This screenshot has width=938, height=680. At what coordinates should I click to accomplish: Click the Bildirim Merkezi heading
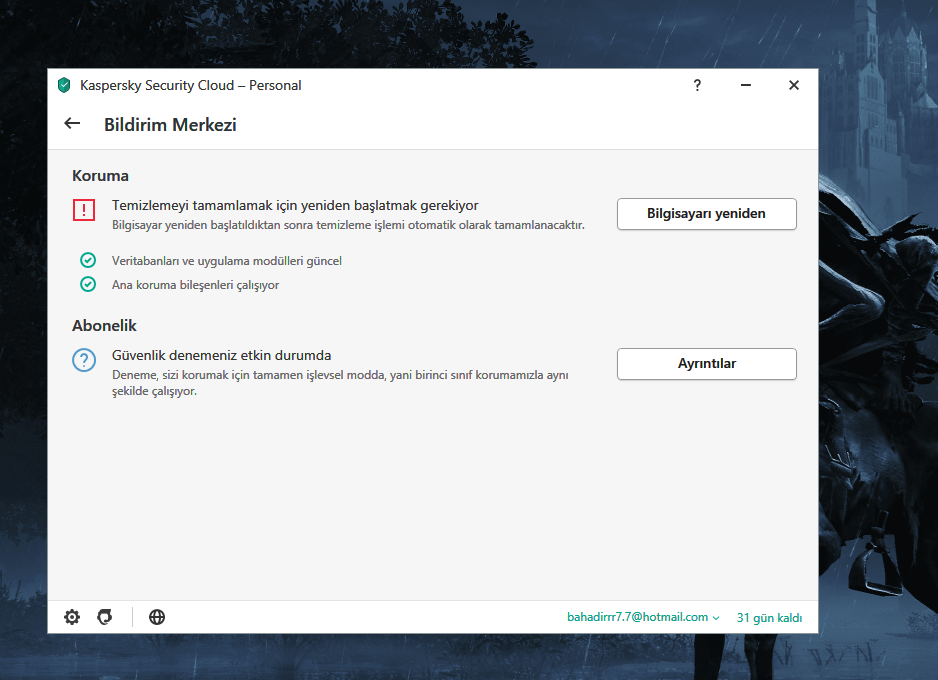point(170,124)
